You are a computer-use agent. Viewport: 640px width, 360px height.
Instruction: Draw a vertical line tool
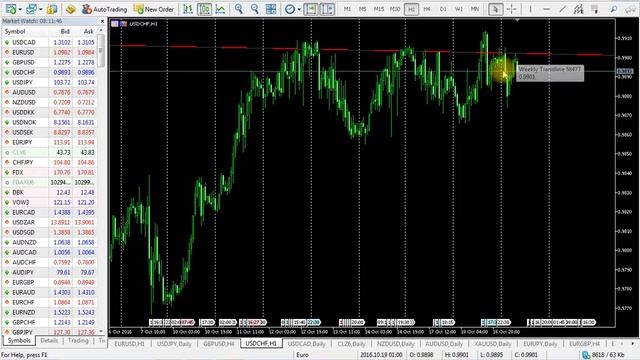pyautogui.click(x=530, y=9)
